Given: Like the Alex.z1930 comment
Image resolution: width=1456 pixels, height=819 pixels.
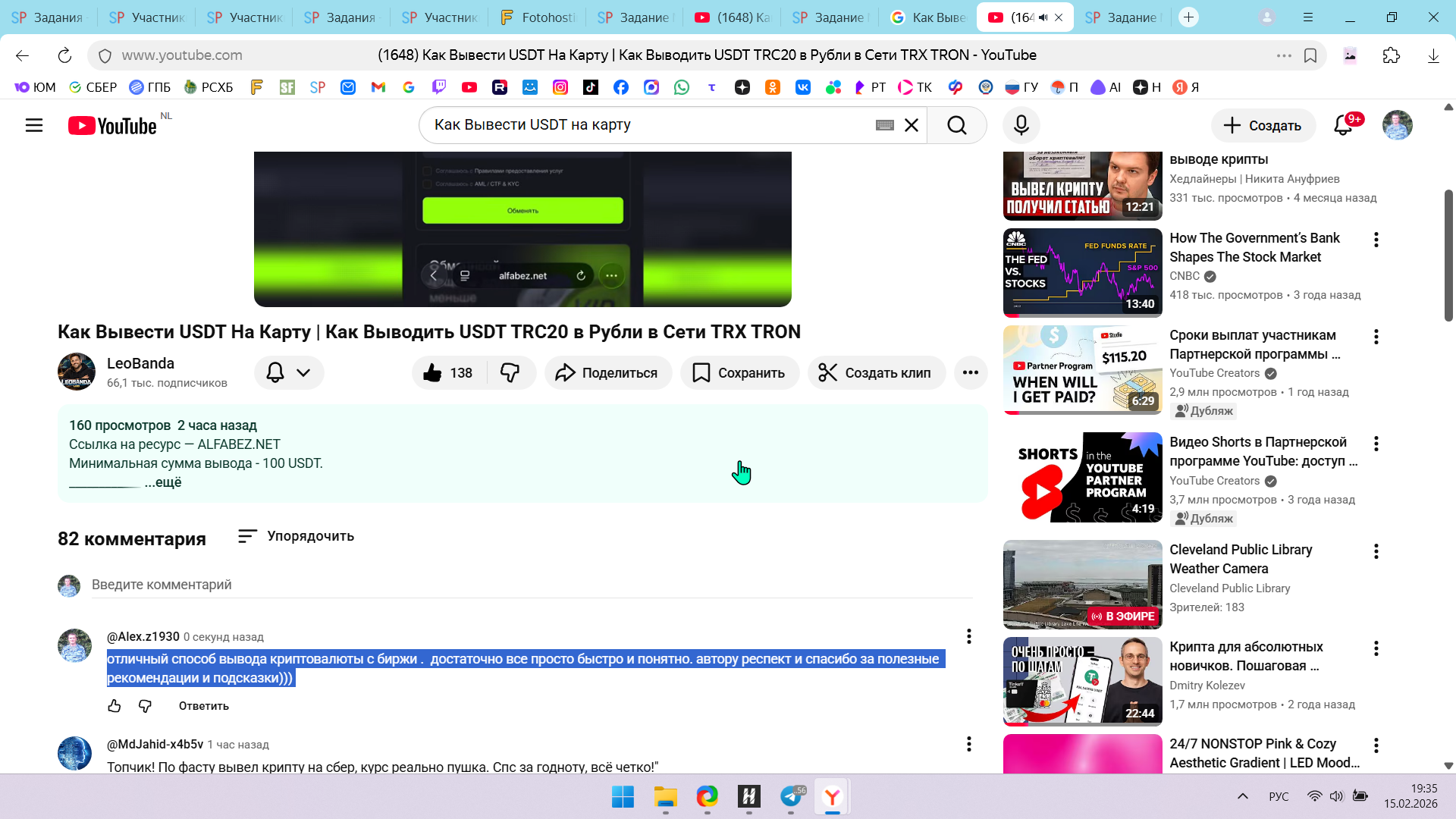Looking at the screenshot, I should (115, 706).
